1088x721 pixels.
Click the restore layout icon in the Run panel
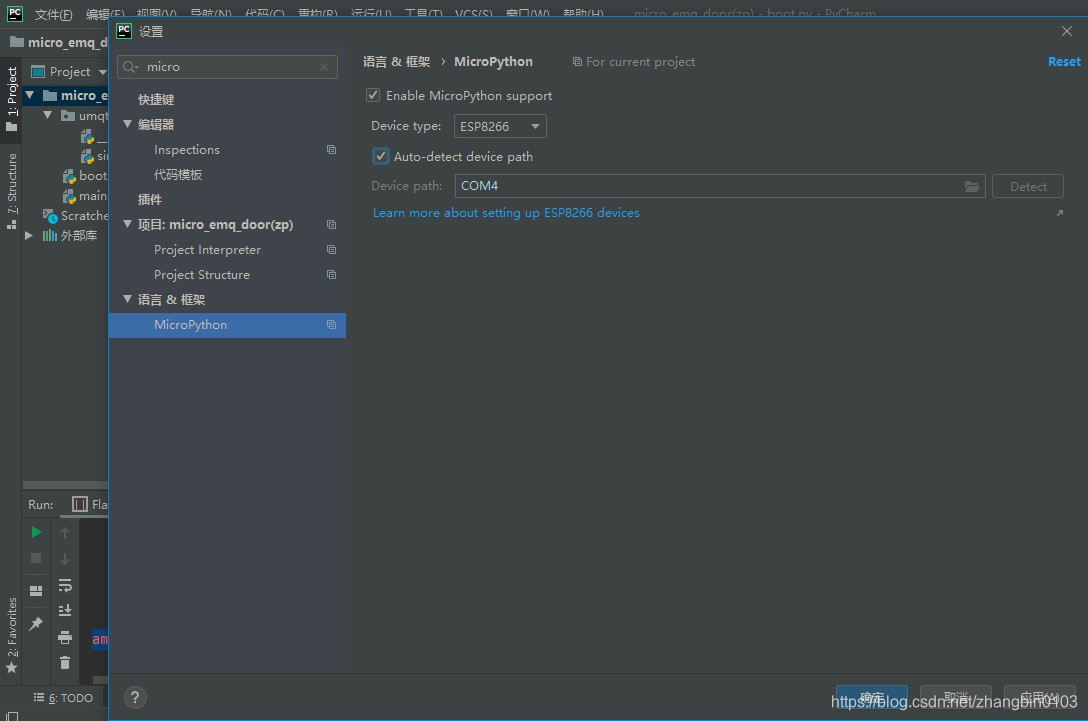click(x=36, y=591)
